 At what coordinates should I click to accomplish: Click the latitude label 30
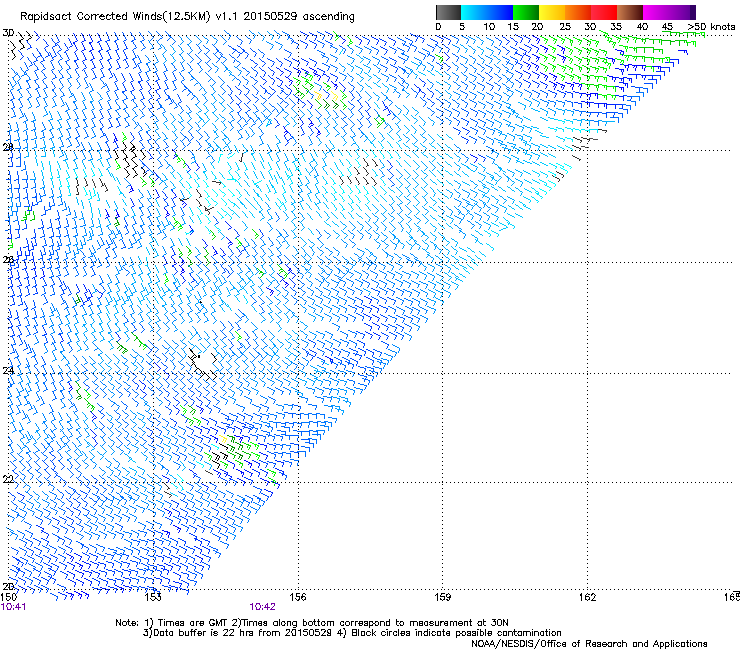click(8, 33)
